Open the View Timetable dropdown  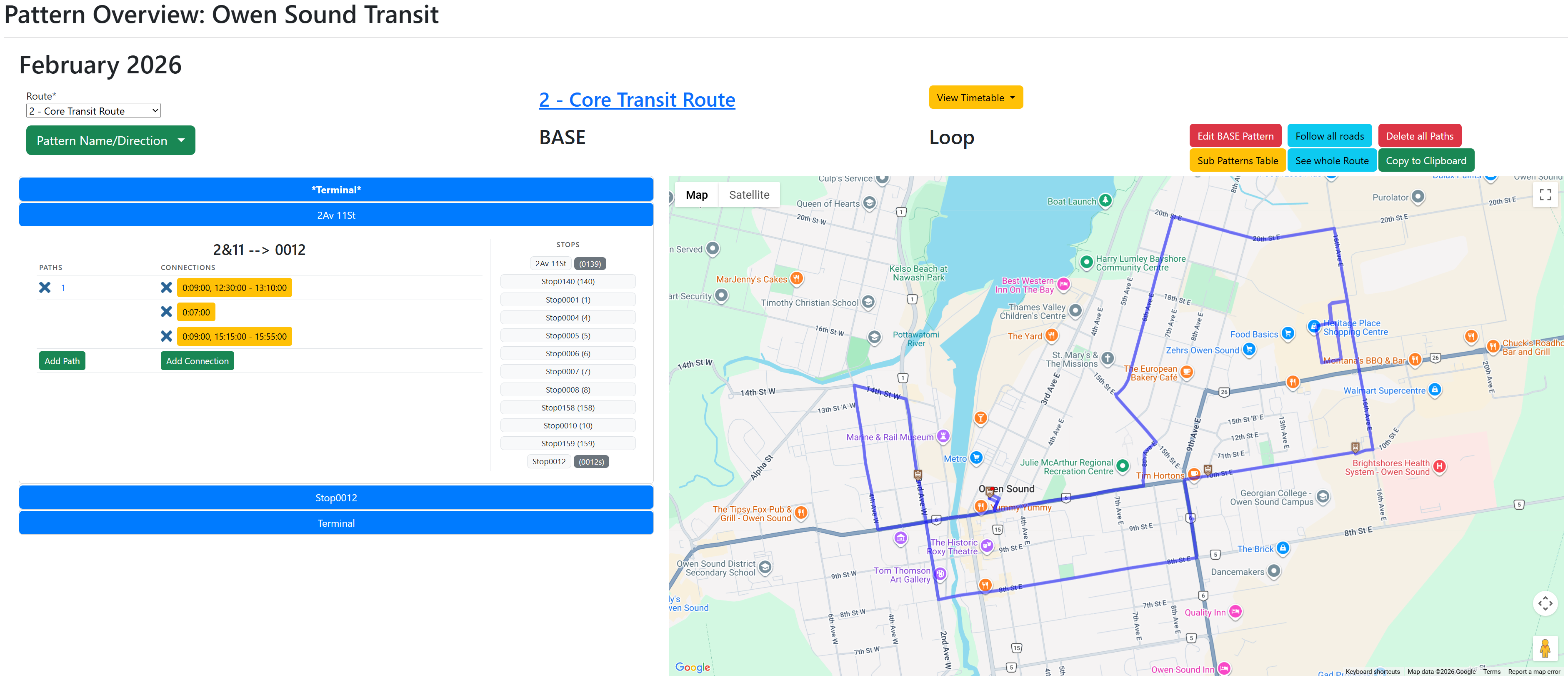(975, 97)
